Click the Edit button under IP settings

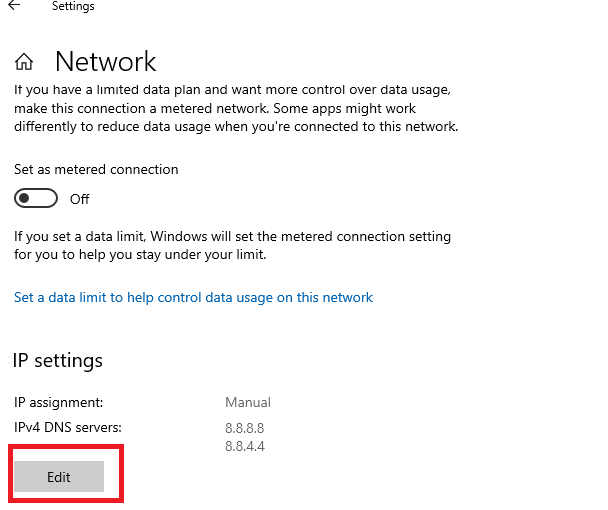click(x=59, y=476)
